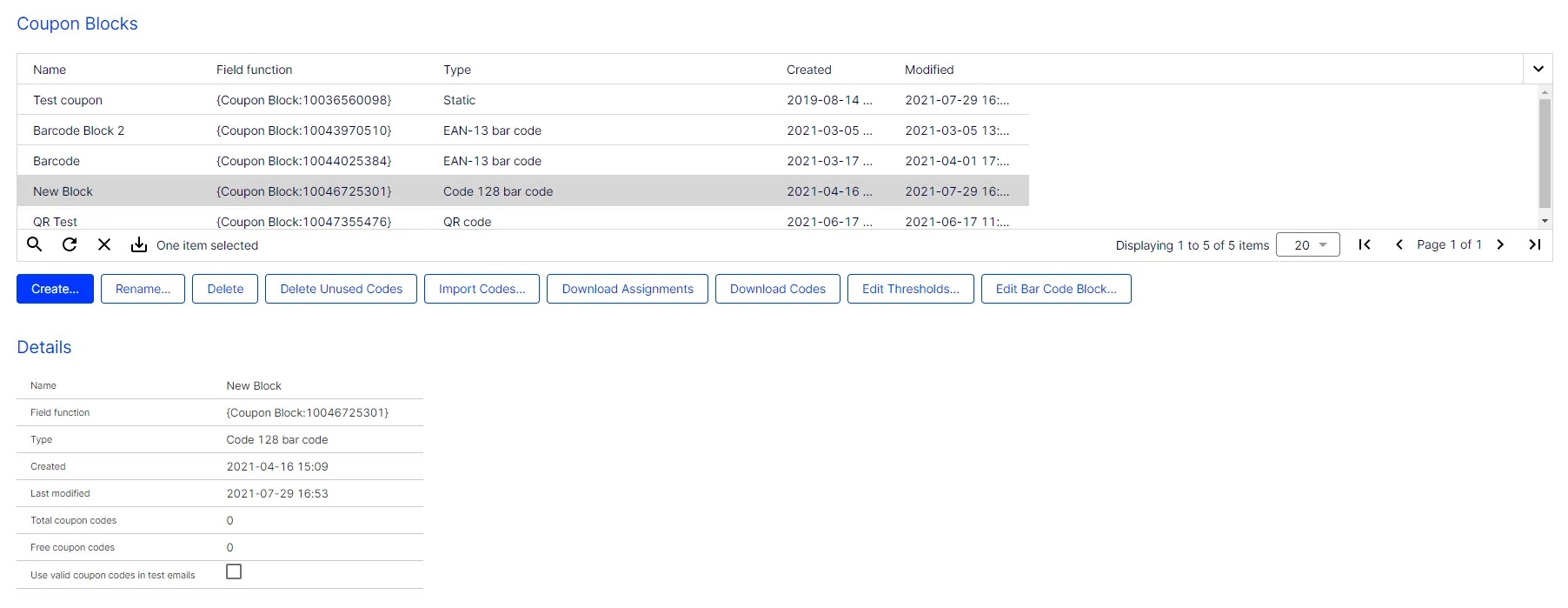Click the scrollbar down arrow

pos(1545,221)
